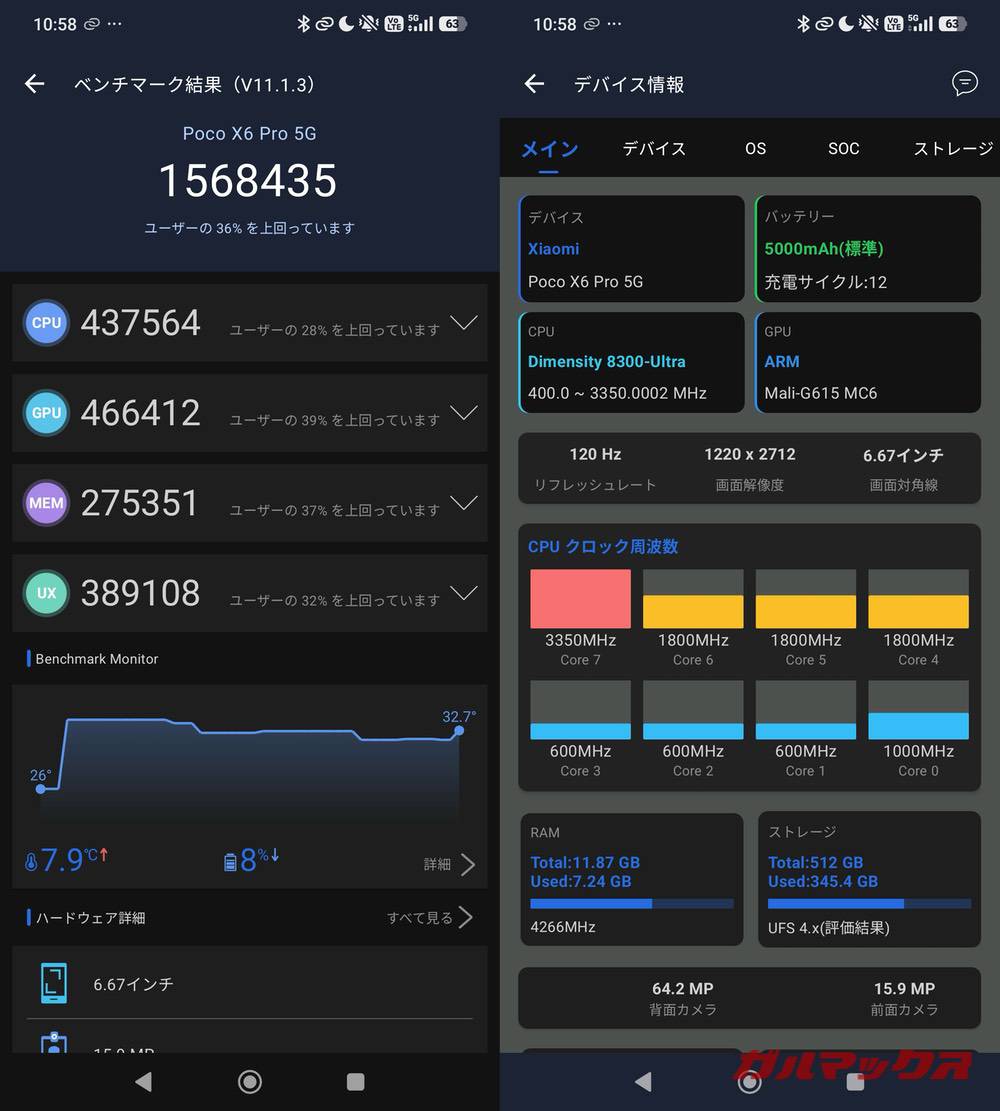Tap the total score 1568435
The image size is (1000, 1111).
tap(248, 181)
